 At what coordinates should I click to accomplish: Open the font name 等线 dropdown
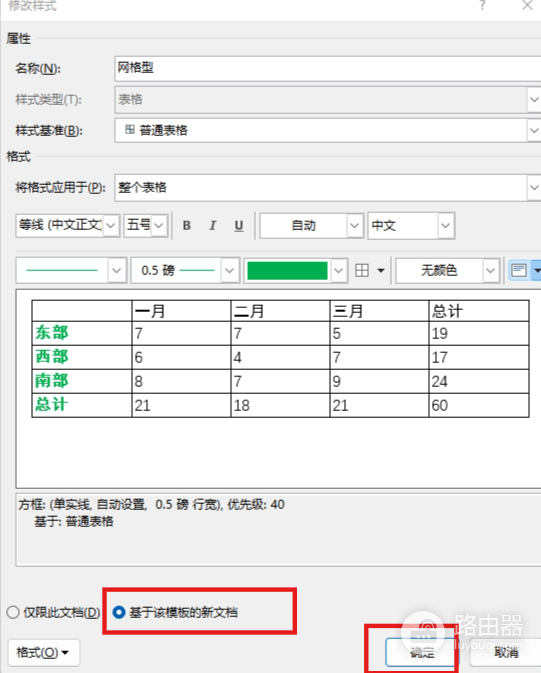point(111,226)
